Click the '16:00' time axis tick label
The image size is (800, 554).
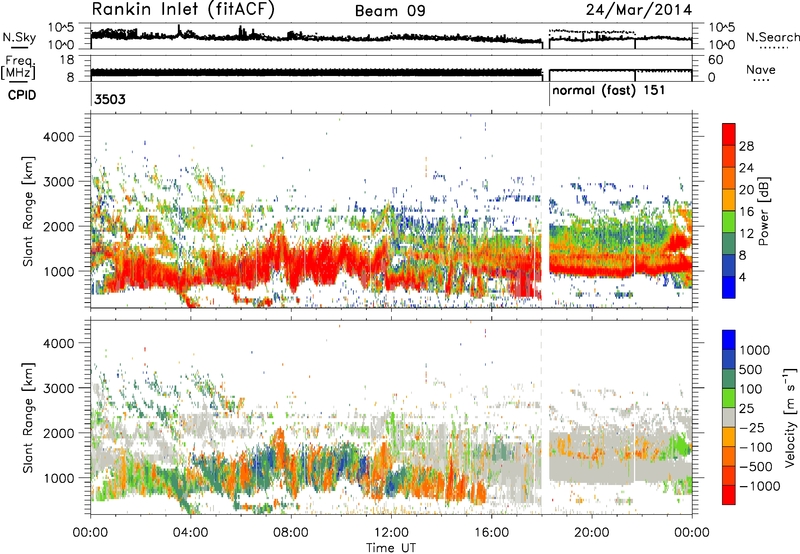click(x=491, y=533)
